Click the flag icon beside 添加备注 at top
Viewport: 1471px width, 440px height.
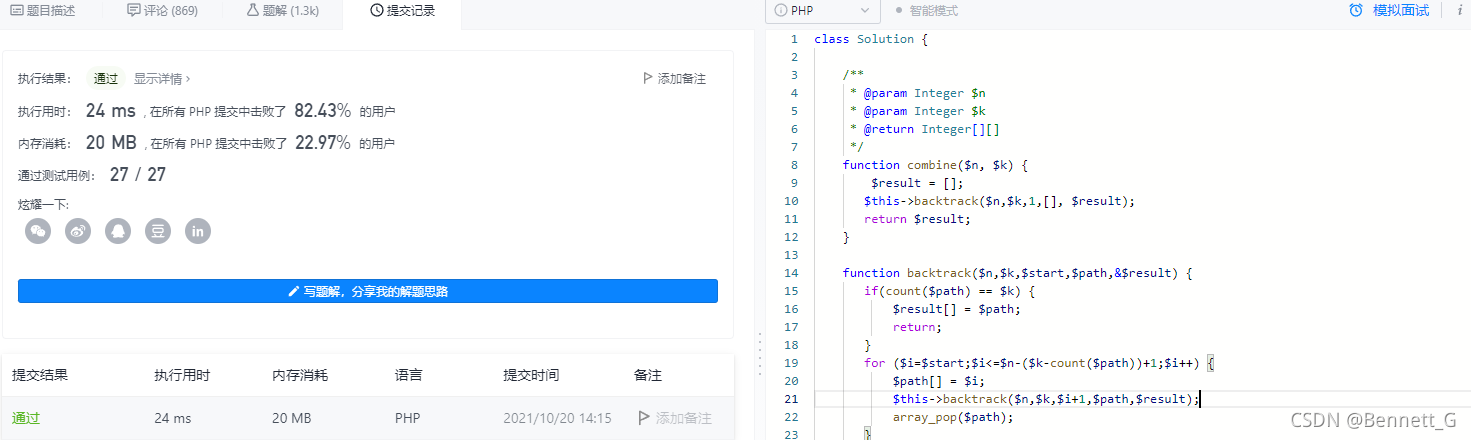point(647,78)
